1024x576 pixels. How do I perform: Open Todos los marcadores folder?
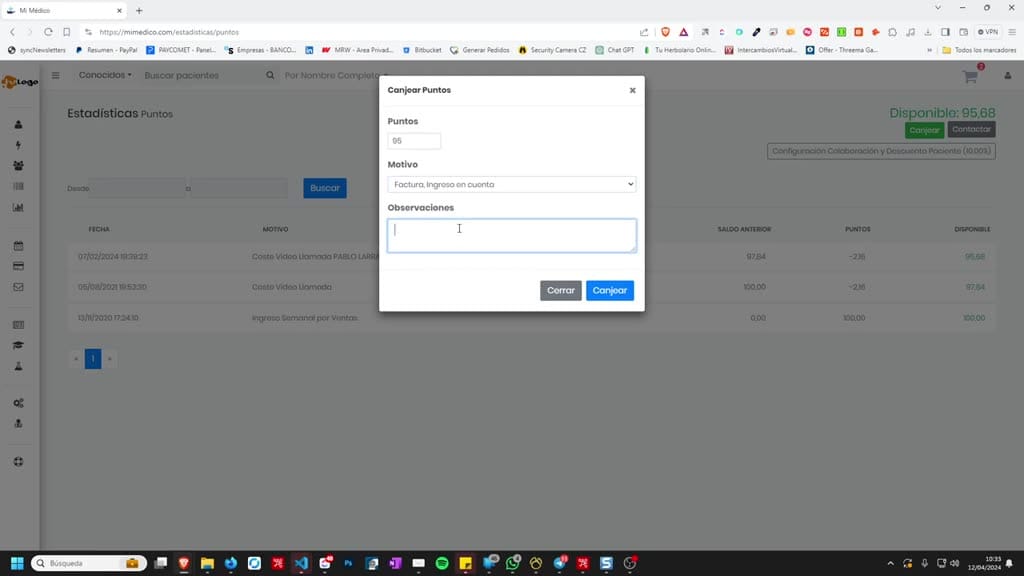tap(979, 50)
